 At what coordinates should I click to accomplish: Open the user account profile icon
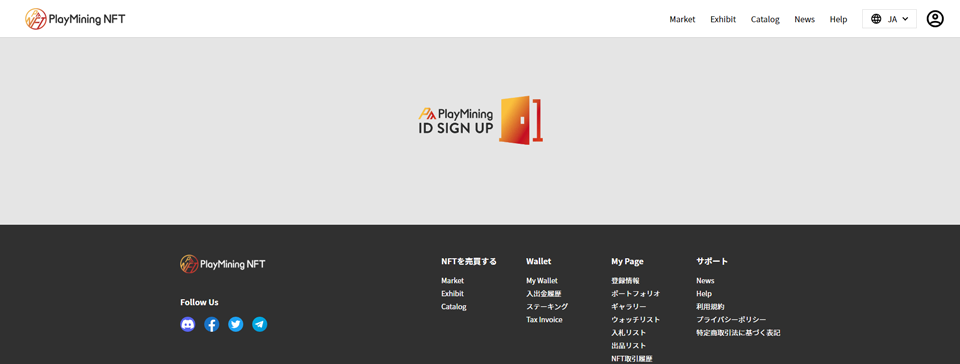tap(935, 19)
